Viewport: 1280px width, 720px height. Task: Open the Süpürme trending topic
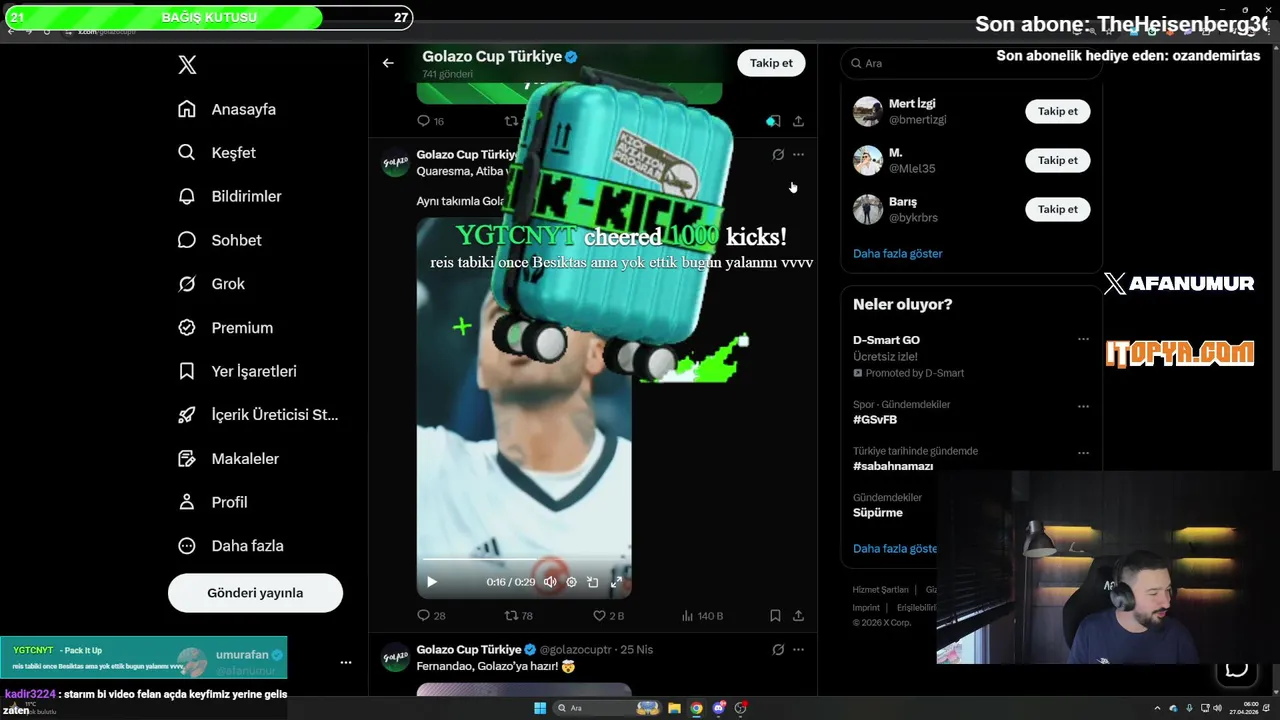point(878,512)
